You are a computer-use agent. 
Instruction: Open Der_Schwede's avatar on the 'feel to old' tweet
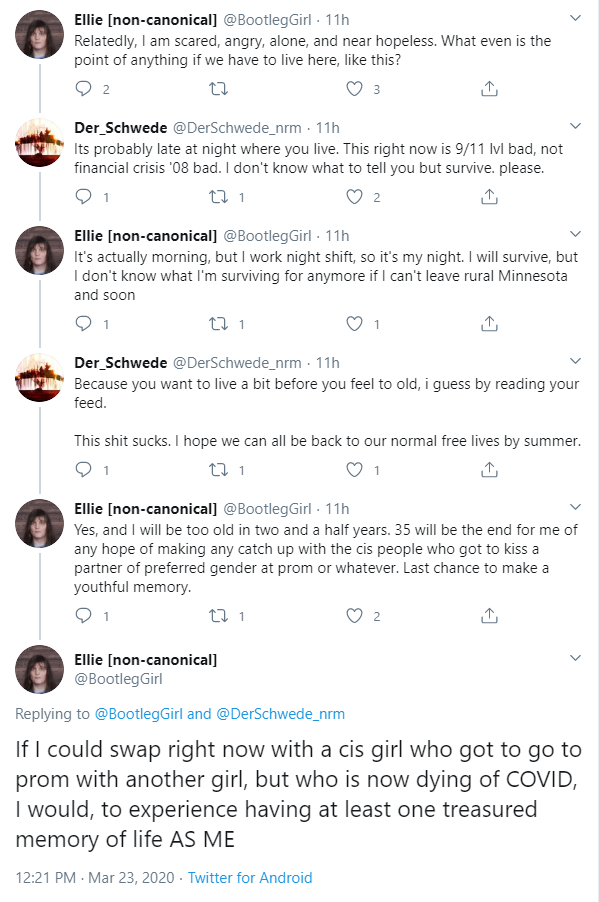40,377
